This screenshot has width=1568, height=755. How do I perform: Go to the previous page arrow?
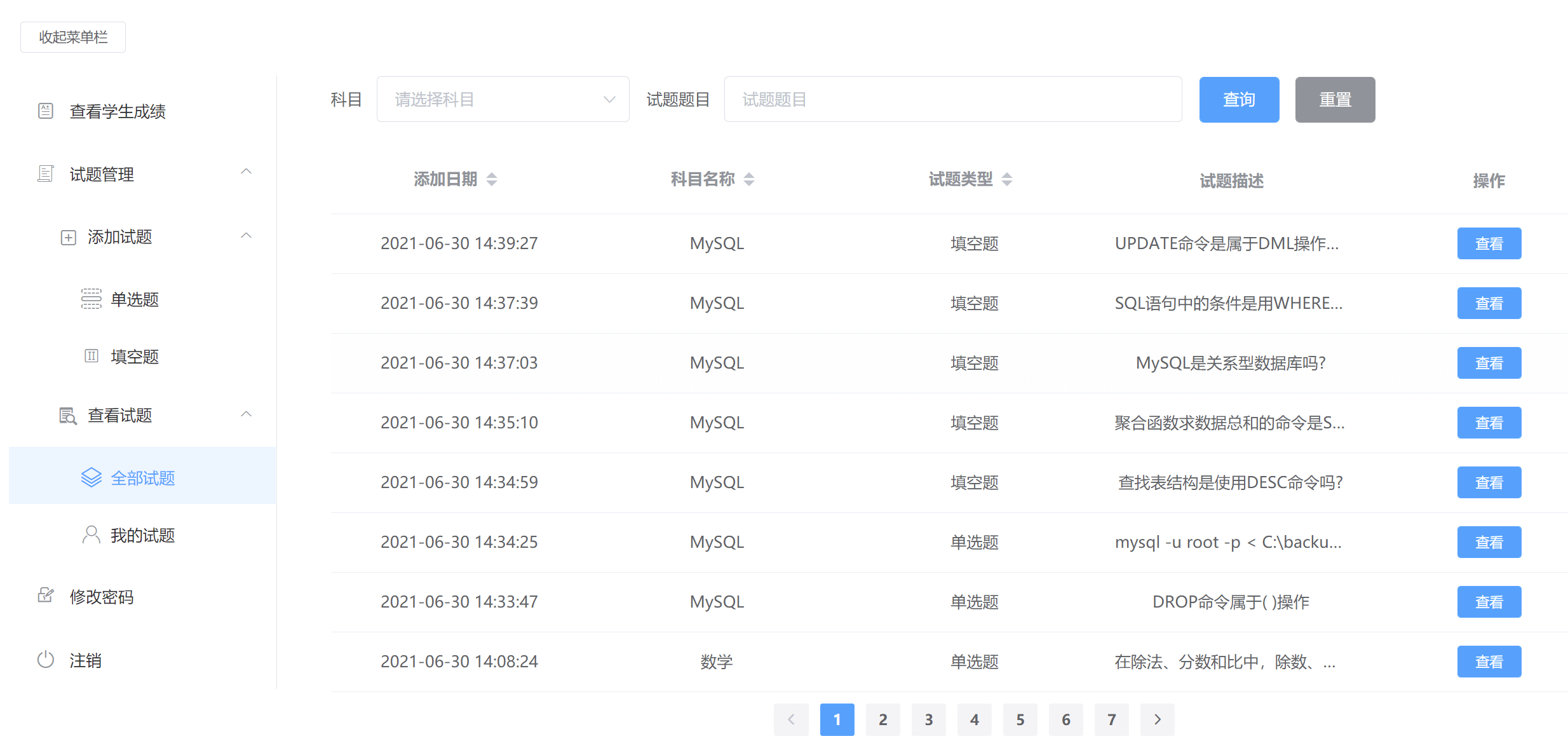tap(791, 719)
